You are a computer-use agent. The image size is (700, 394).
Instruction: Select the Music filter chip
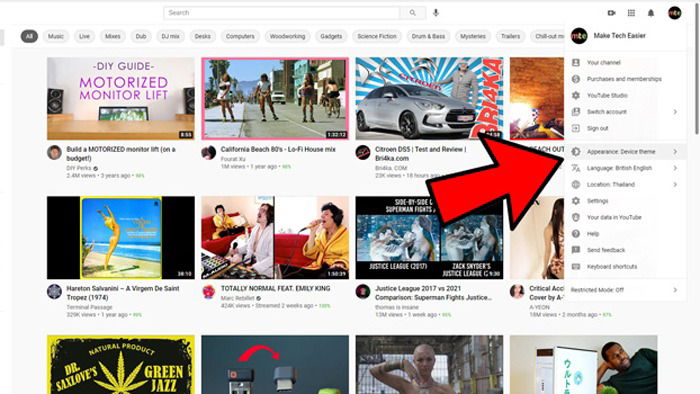point(56,36)
